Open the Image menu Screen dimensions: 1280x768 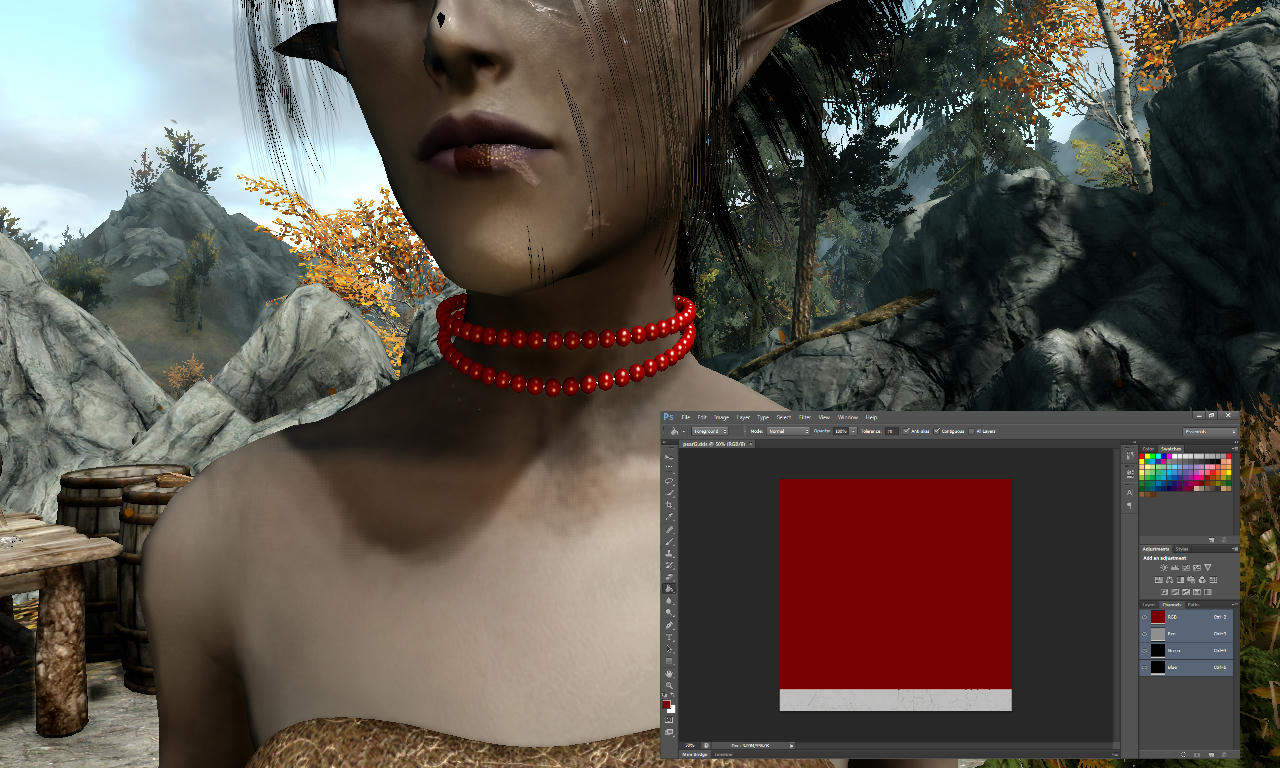(721, 417)
